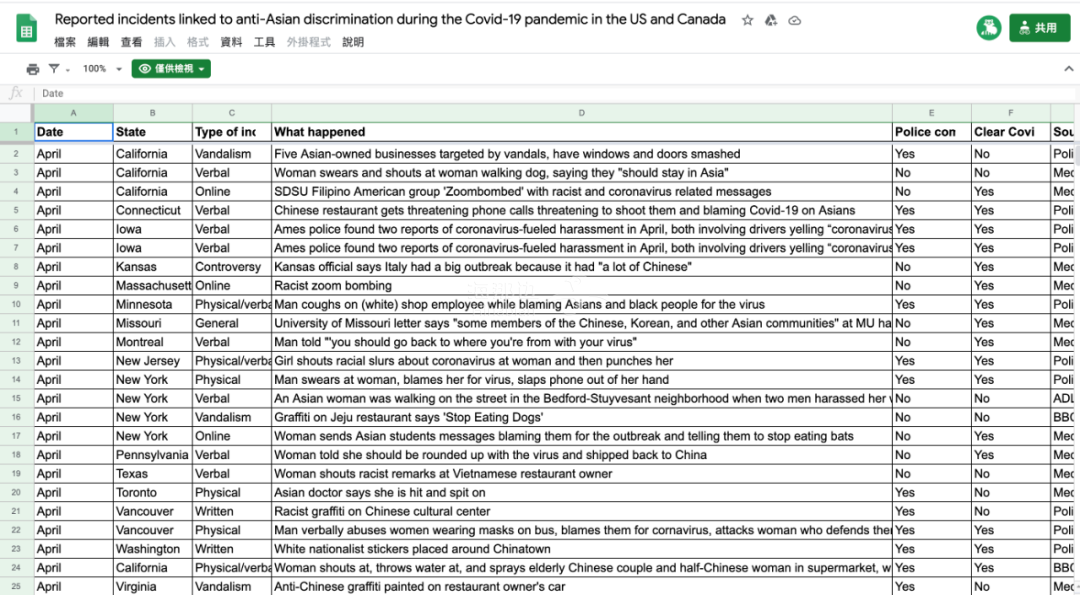Click the add-to-Drive icon beside the star
Screen dimensions: 1080x595
[771, 21]
